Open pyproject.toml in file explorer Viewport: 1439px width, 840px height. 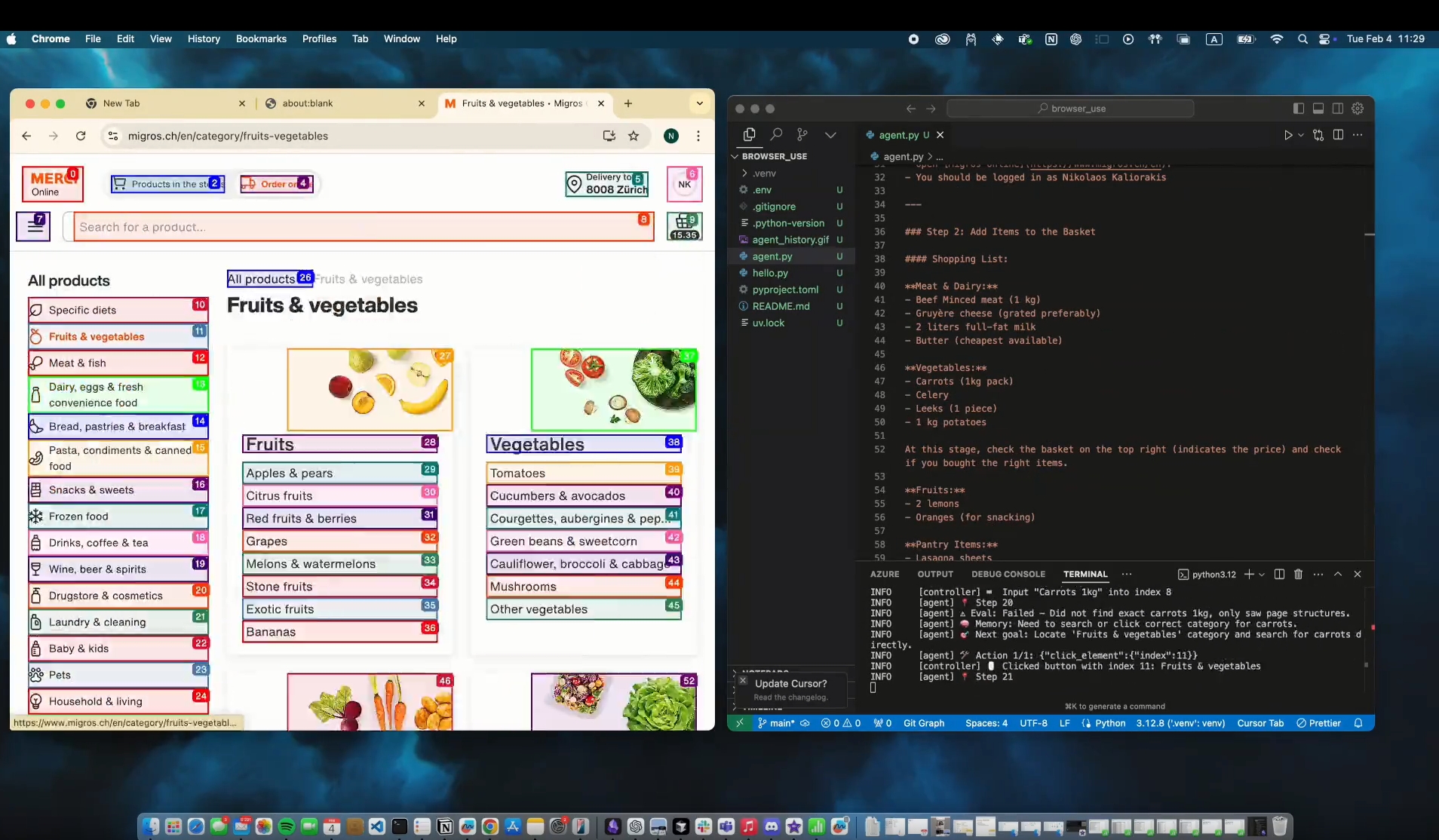(785, 290)
